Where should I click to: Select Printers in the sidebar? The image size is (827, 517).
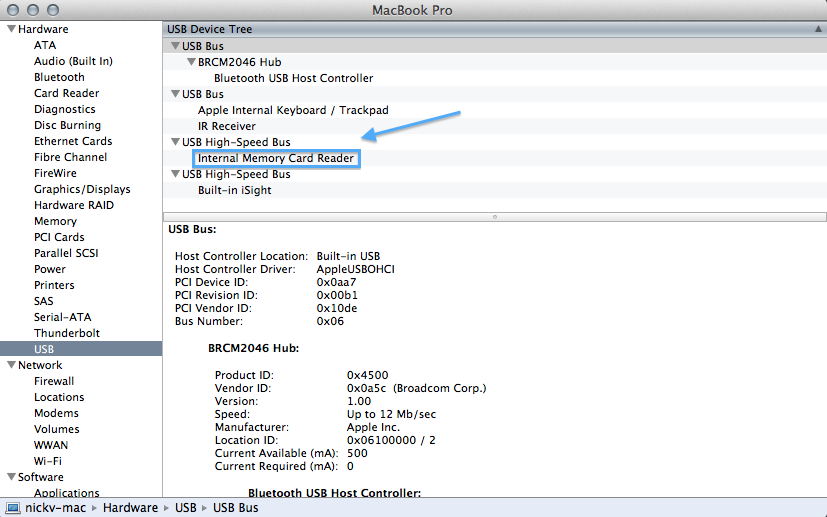[x=54, y=285]
